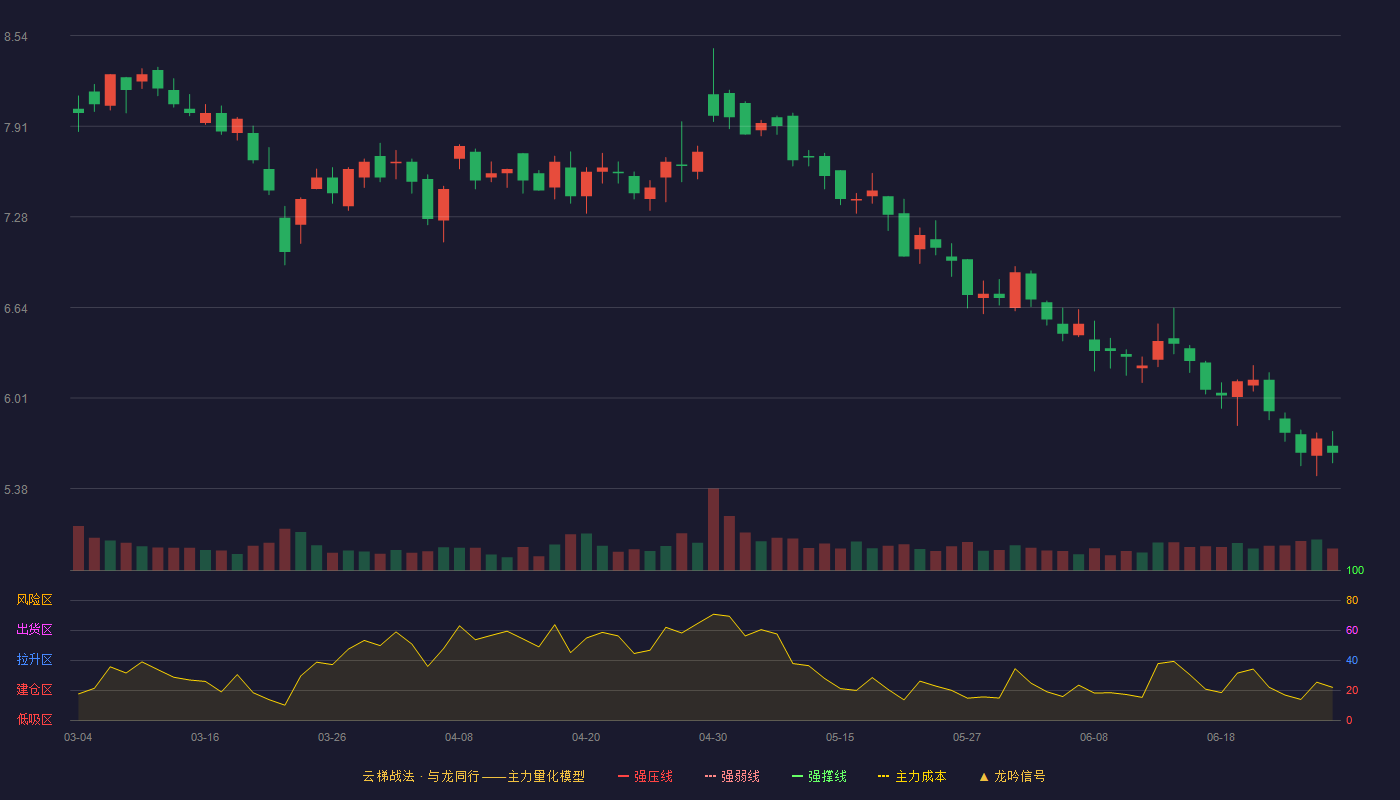Toggle the 龙吟信号 legend item
The height and width of the screenshot is (800, 1400).
pyautogui.click(x=1012, y=776)
